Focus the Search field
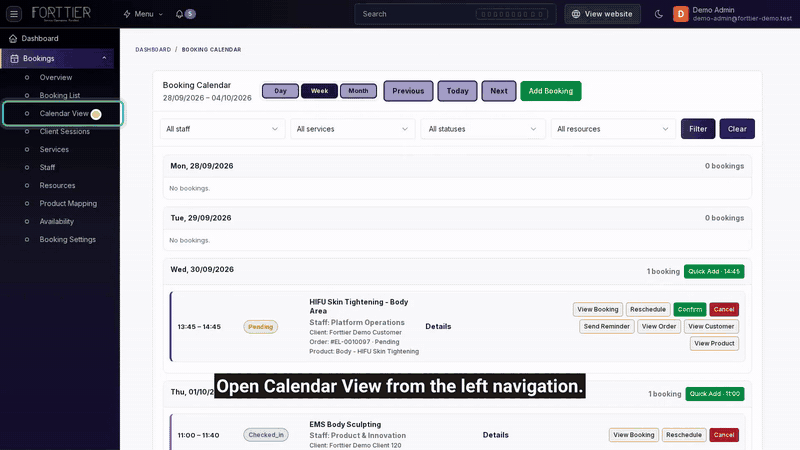 (x=455, y=14)
